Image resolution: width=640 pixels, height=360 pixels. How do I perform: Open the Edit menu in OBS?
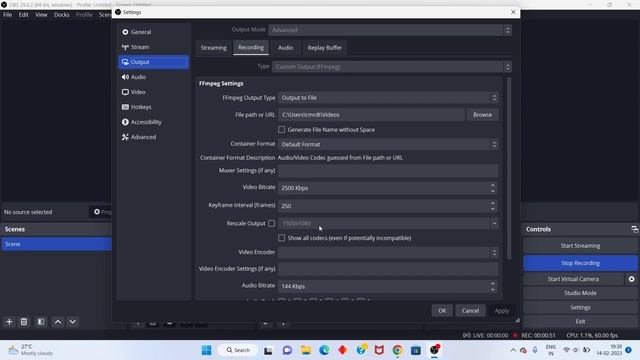24,15
